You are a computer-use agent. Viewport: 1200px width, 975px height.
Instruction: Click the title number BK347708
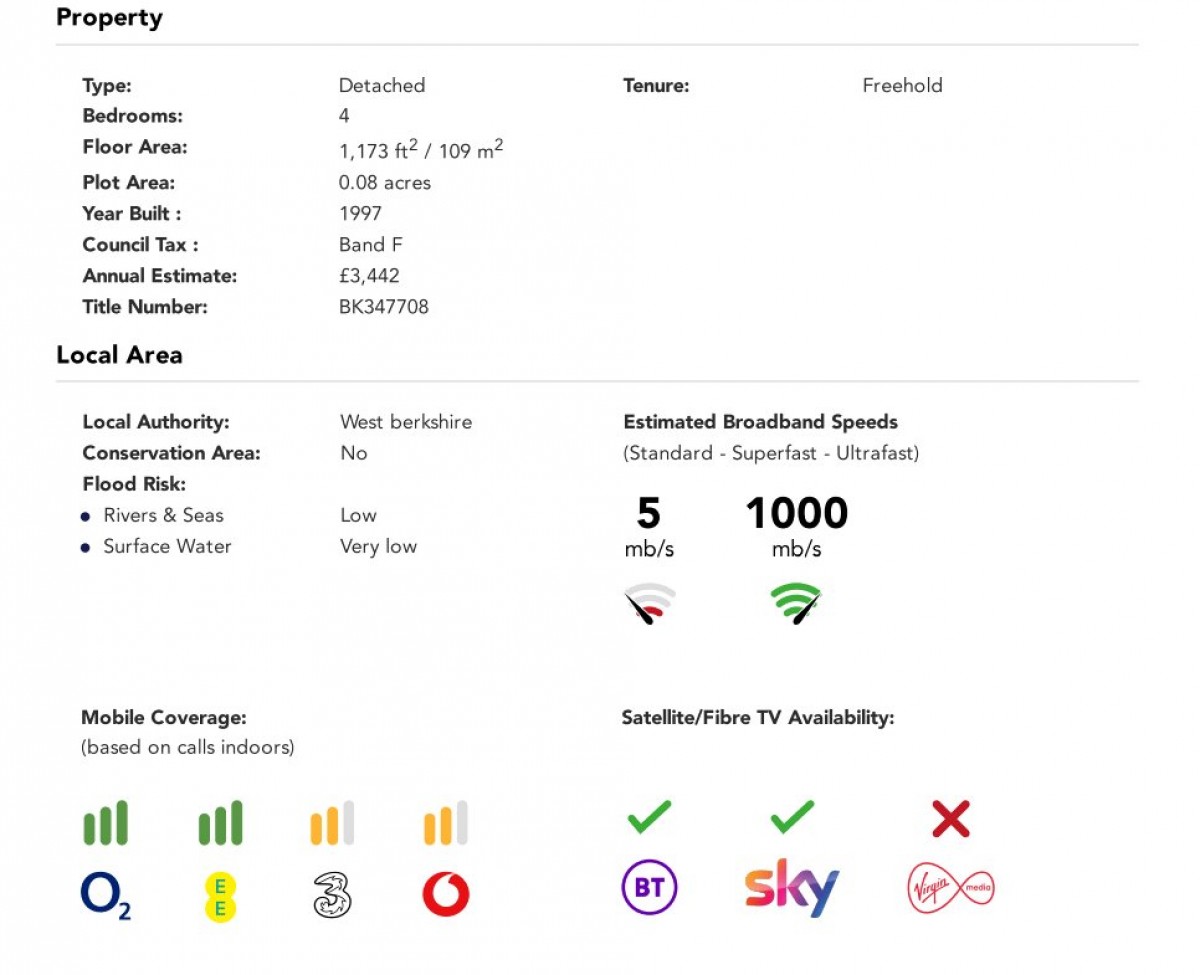pos(384,307)
